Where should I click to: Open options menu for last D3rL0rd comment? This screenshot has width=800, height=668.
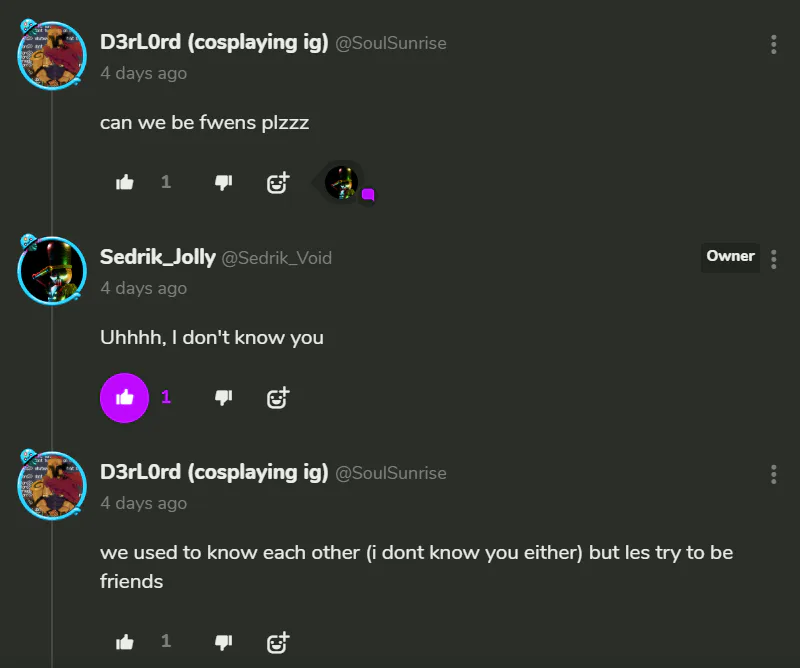[x=774, y=474]
